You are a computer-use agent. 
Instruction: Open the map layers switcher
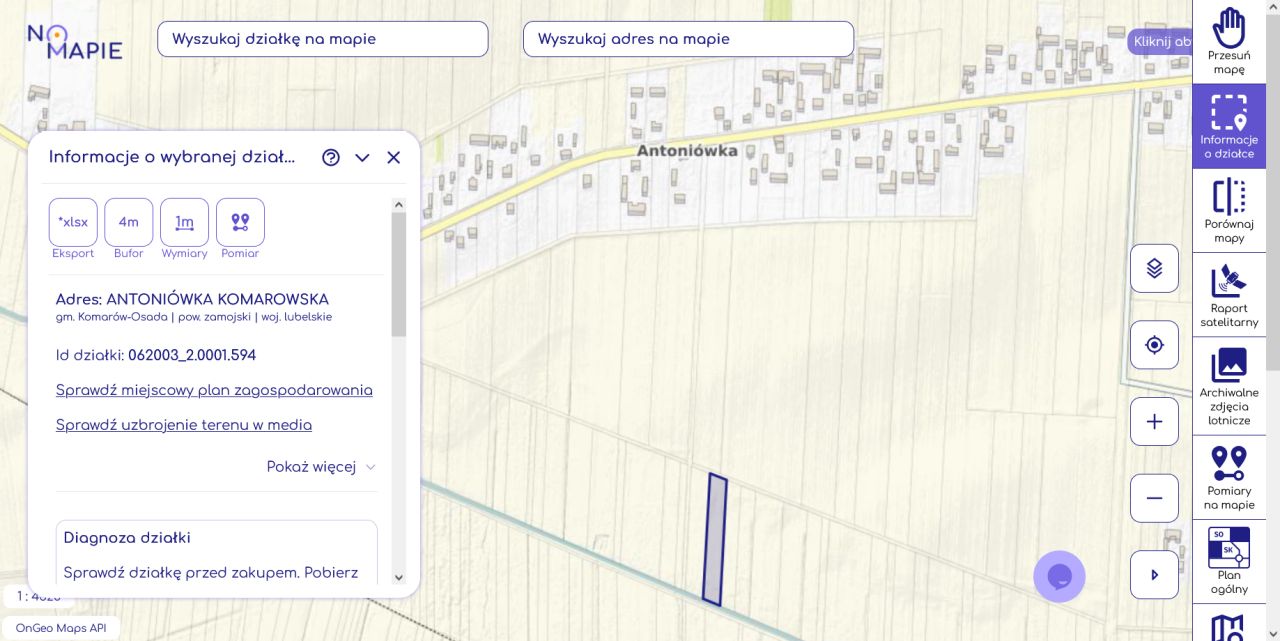coord(1154,268)
